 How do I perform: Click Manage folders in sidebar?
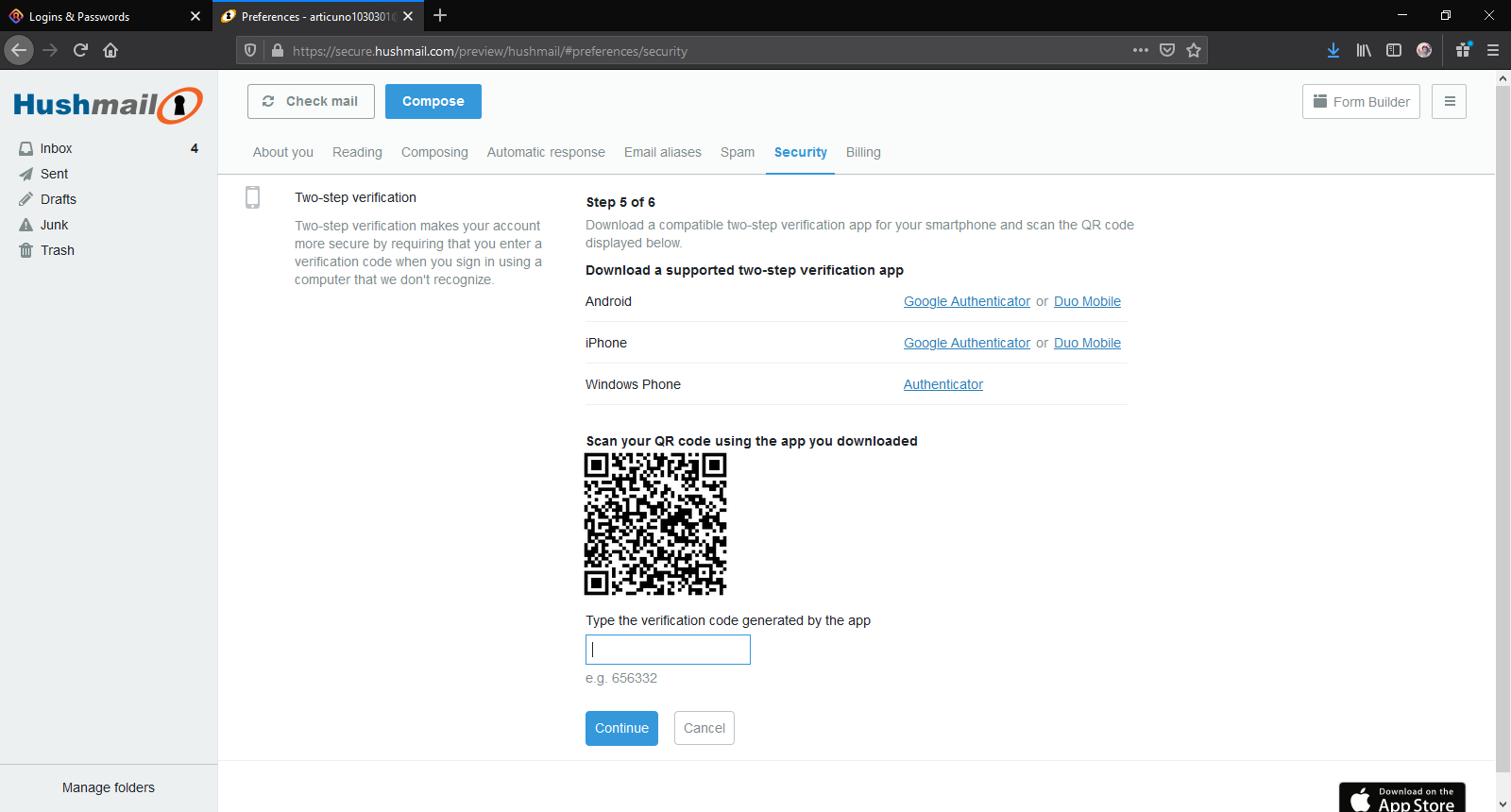point(109,787)
